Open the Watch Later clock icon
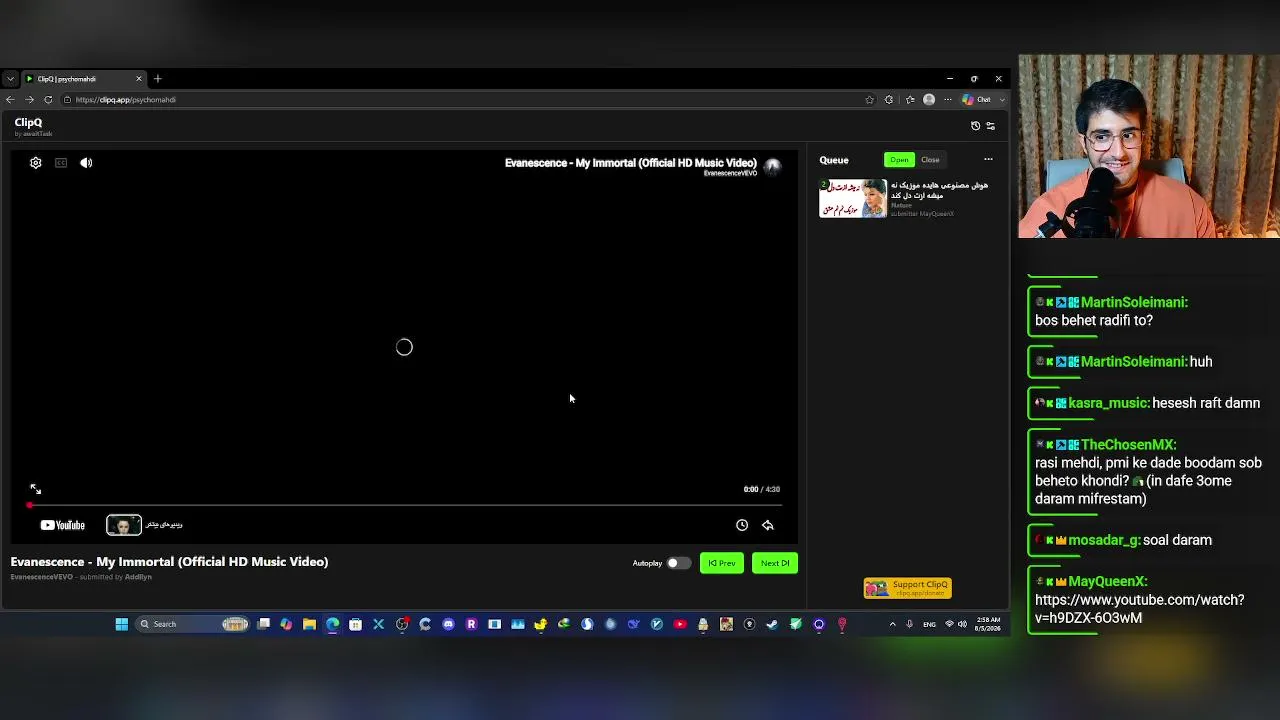This screenshot has width=1280, height=720. (742, 525)
